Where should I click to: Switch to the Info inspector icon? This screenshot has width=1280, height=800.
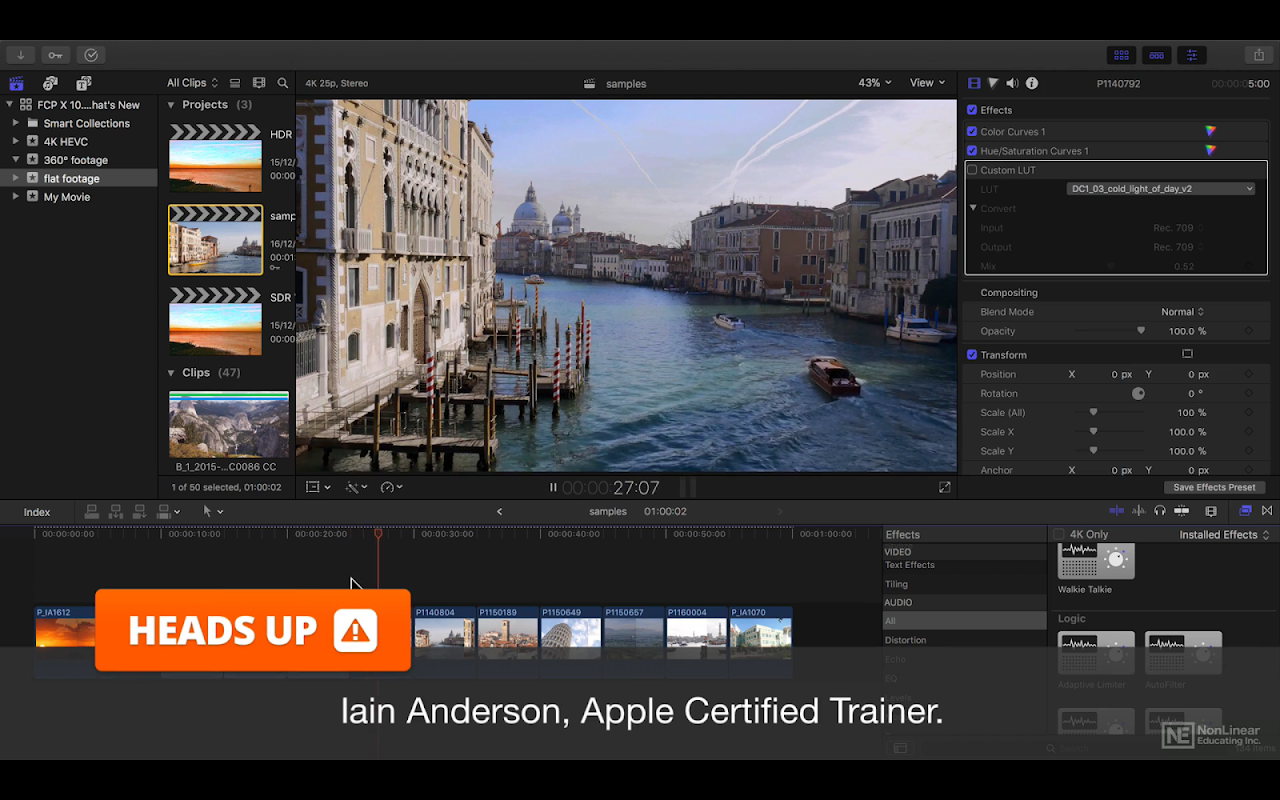click(1032, 83)
